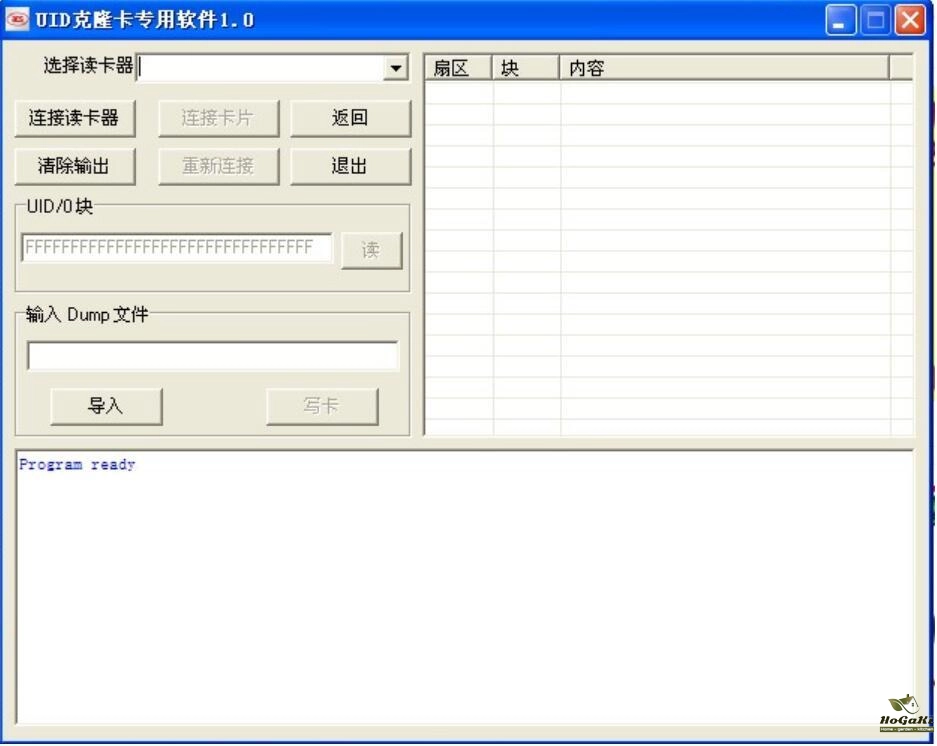Click the UID/0块 hex value field
937x746 pixels.
(x=177, y=248)
